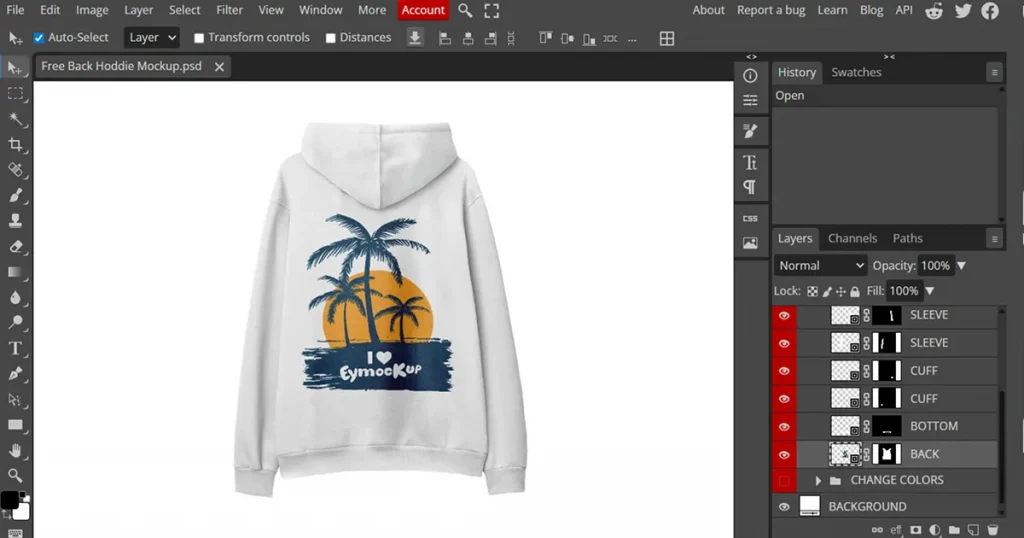Image resolution: width=1024 pixels, height=538 pixels.
Task: Select the Hand tool
Action: 15,451
